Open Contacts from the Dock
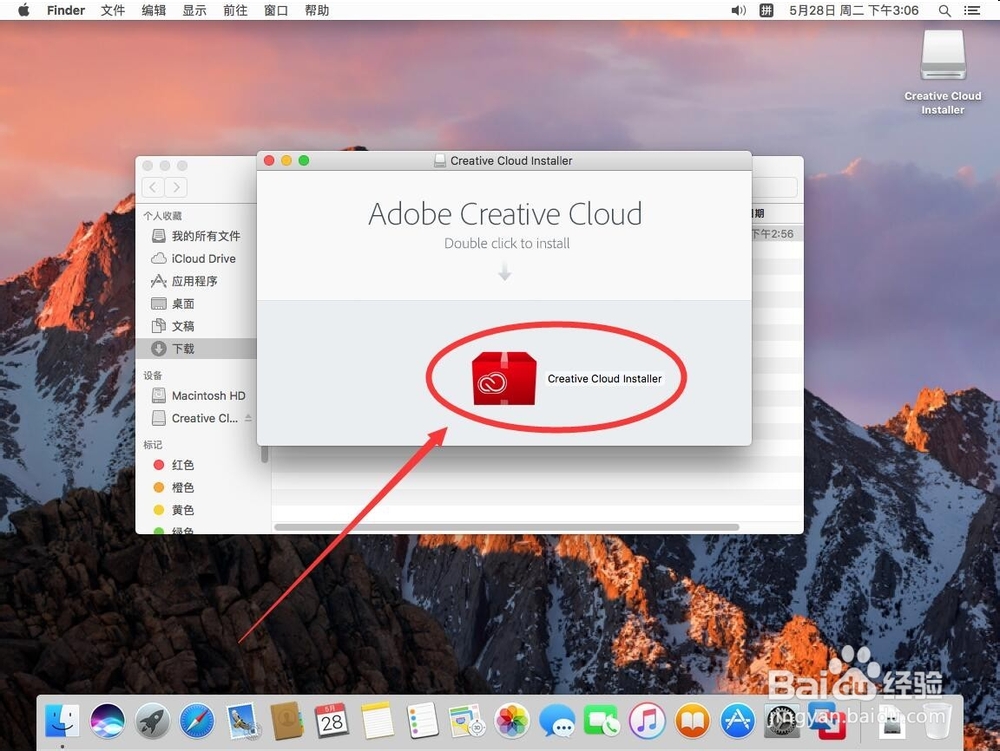 287,721
